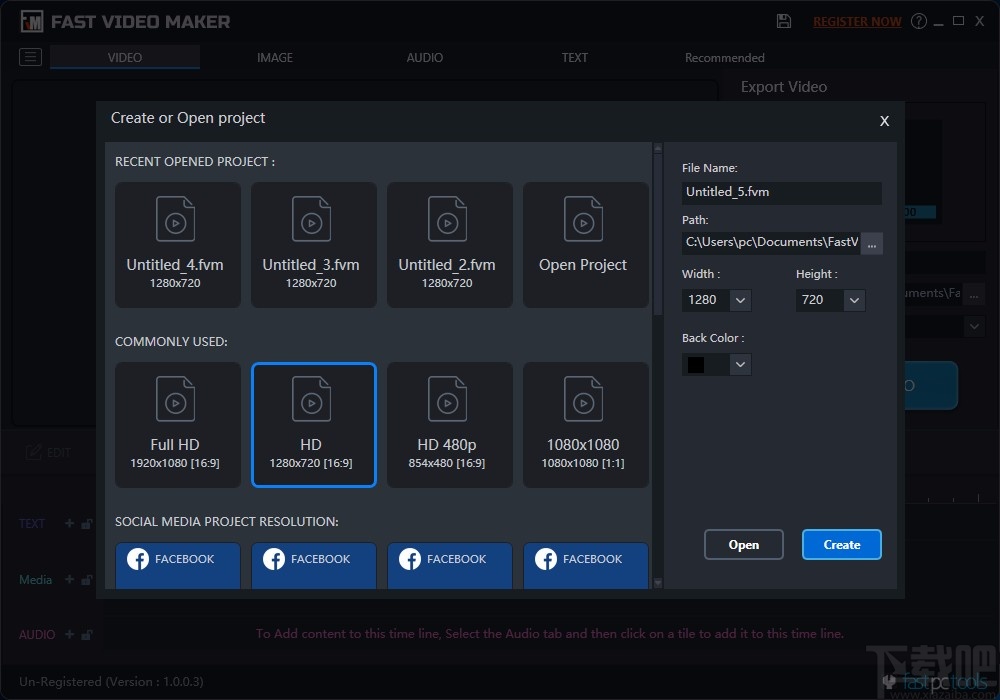Click scrollbar up arrow in project list
This screenshot has height=700, width=1000.
pyautogui.click(x=658, y=148)
